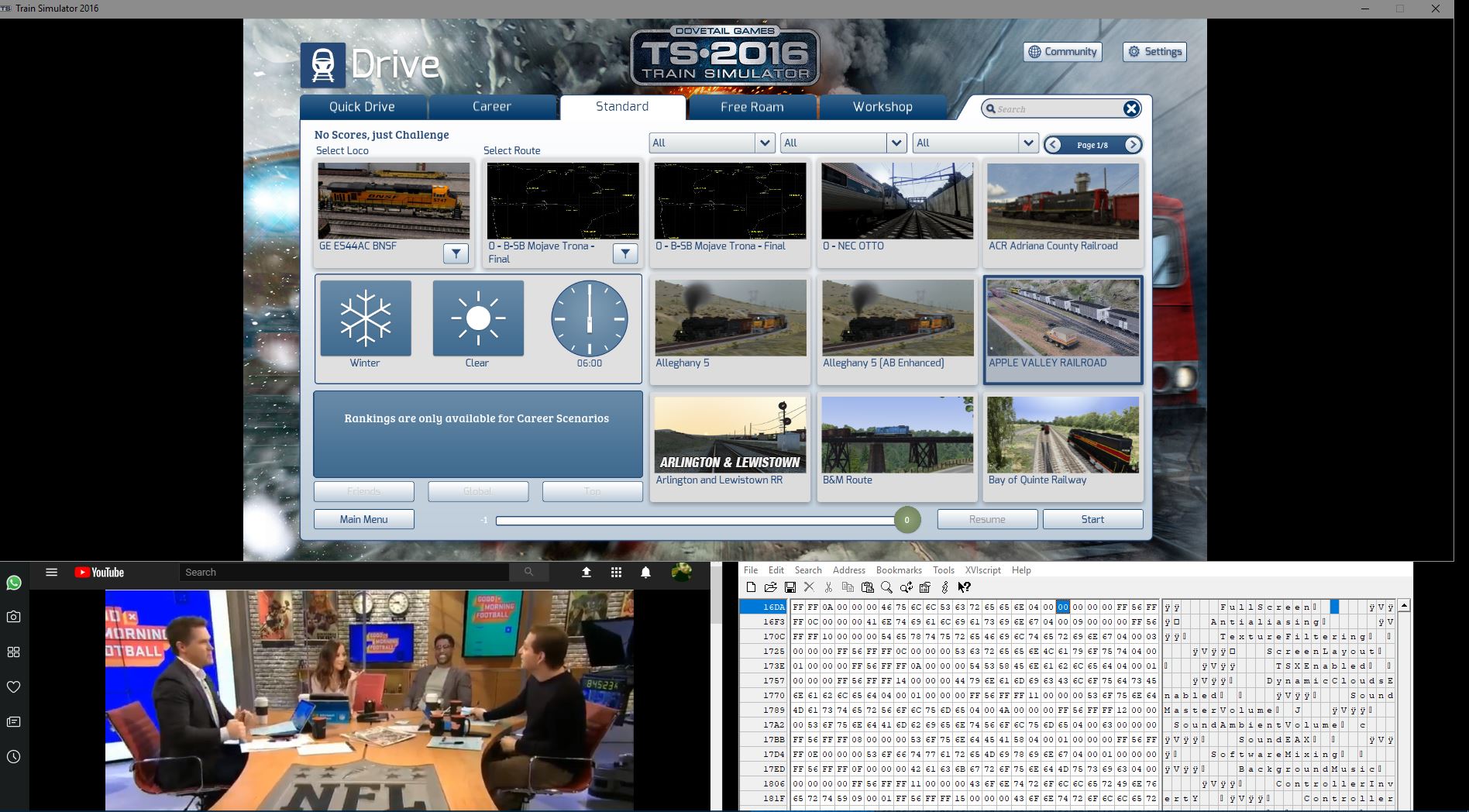Viewport: 1469px width, 812px height.
Task: Open the Workshop tab
Action: coord(882,107)
